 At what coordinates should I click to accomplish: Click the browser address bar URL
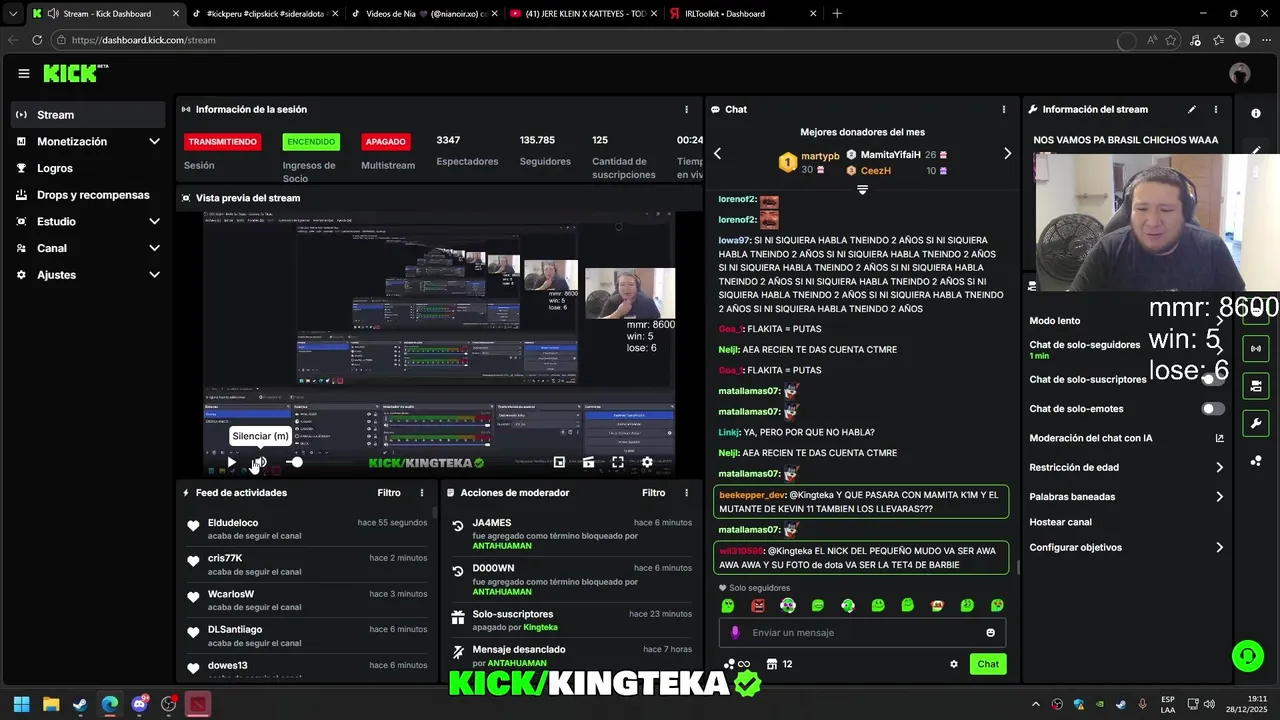144,40
